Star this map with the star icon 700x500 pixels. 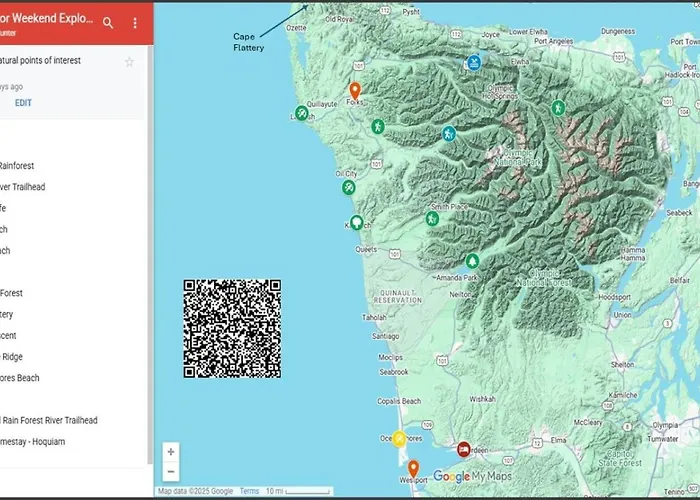point(129,62)
